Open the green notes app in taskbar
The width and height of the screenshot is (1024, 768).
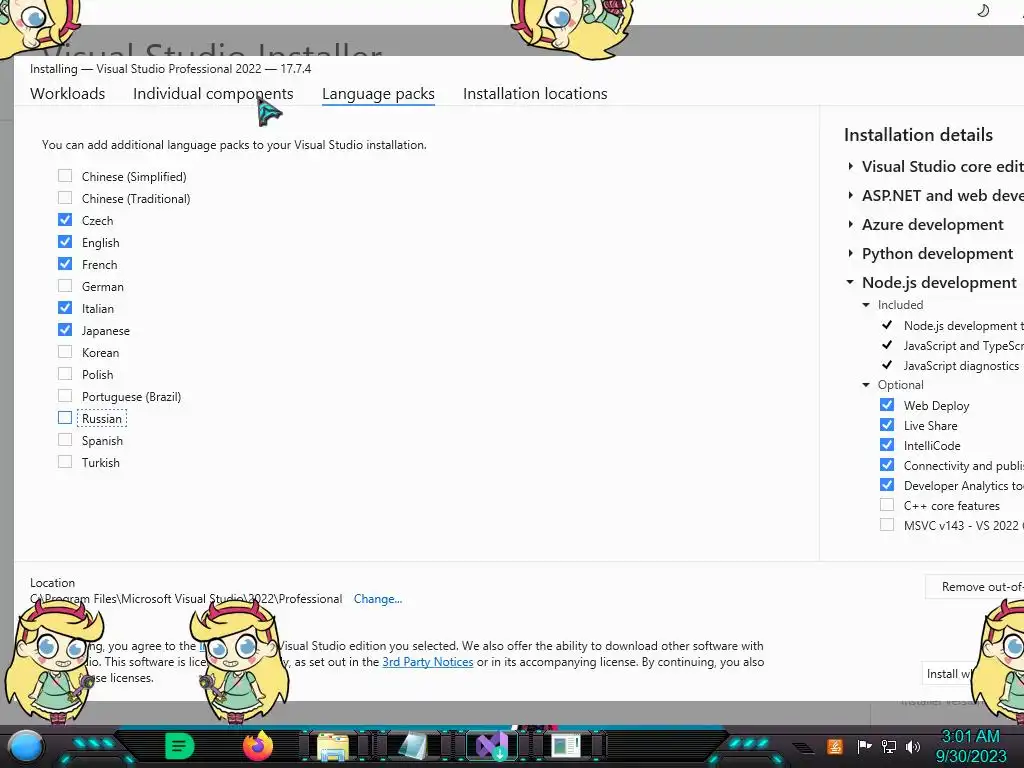[x=180, y=746]
